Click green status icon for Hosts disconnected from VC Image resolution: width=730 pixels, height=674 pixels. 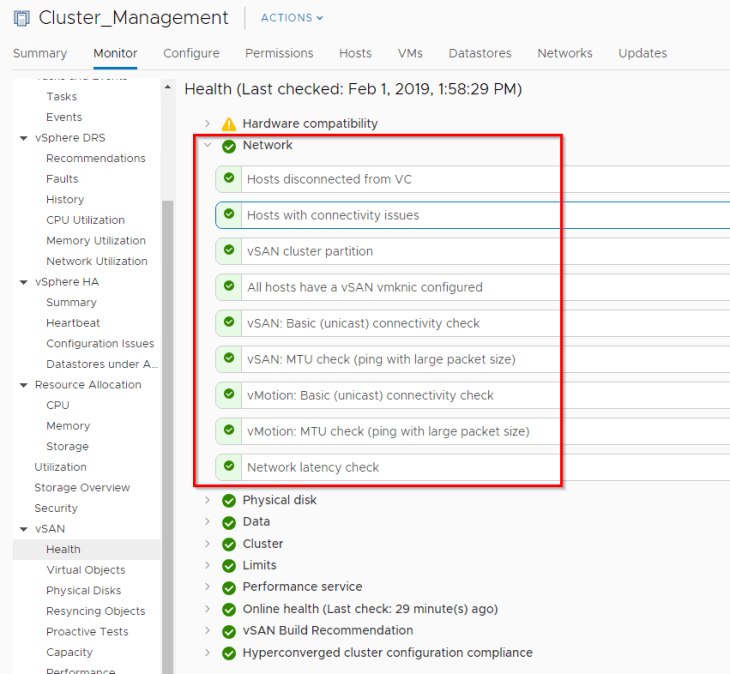(229, 179)
